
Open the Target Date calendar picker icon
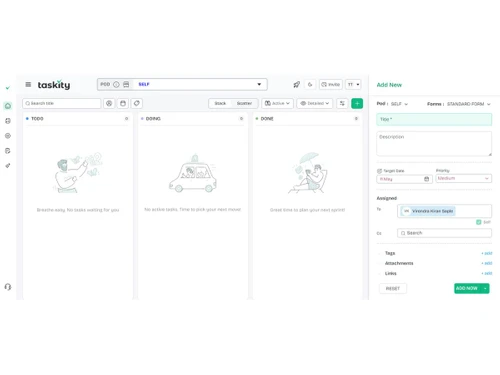point(426,179)
